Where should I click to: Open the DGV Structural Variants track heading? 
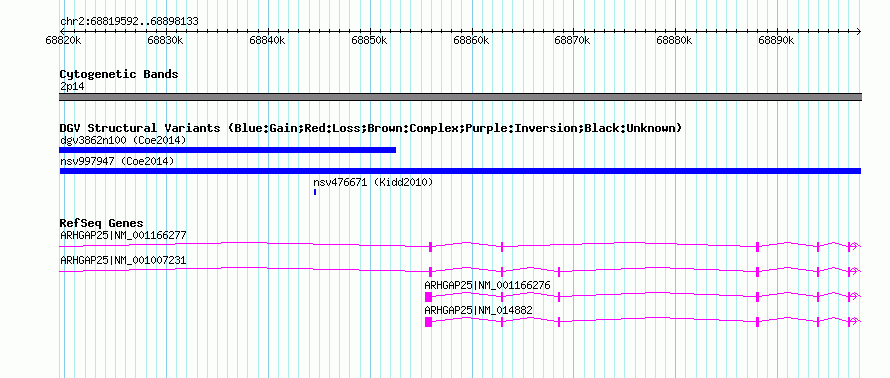click(x=370, y=128)
